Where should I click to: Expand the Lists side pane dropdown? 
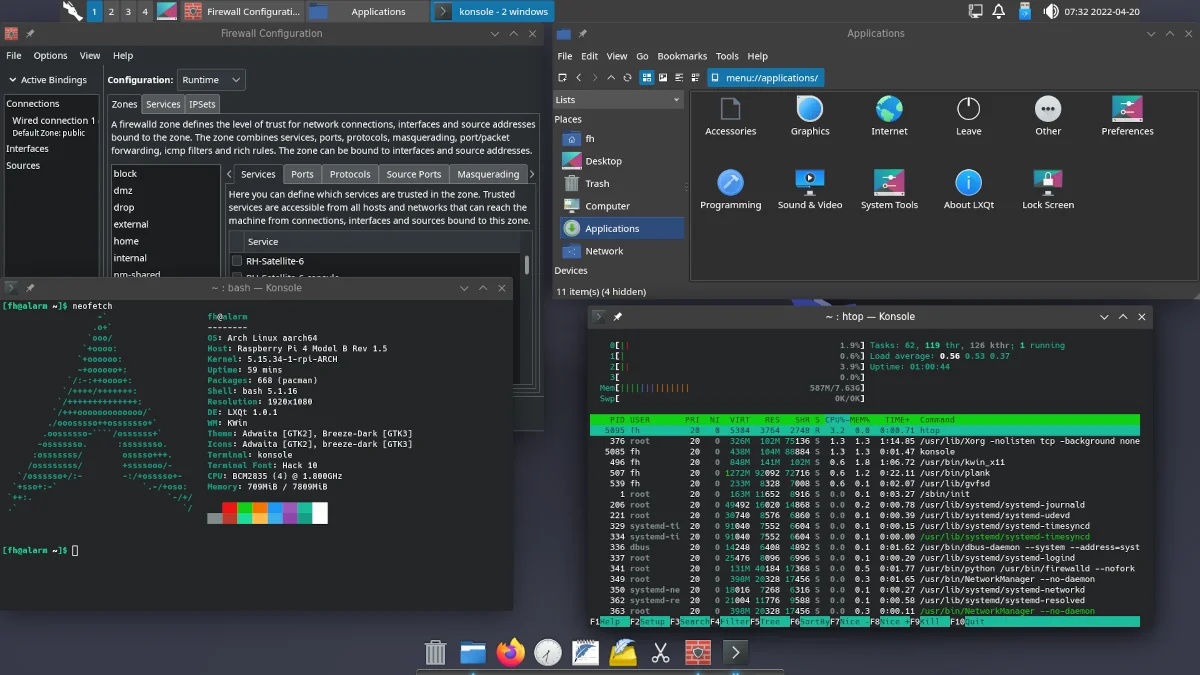(x=675, y=100)
